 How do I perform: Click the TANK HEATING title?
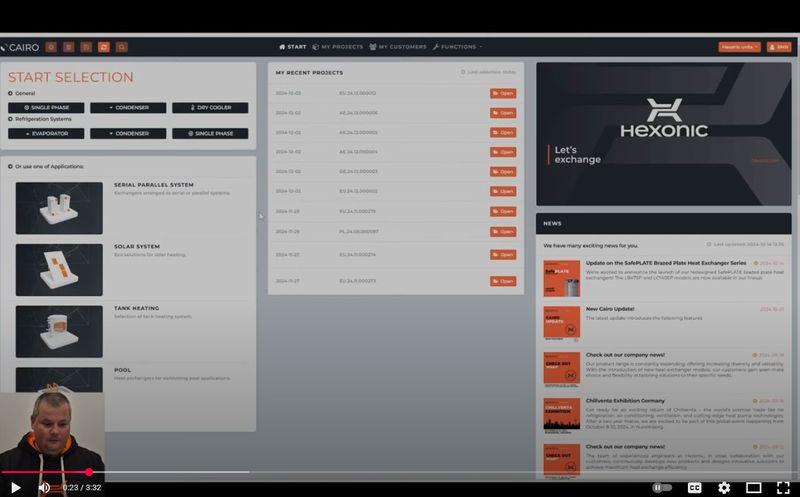137,308
